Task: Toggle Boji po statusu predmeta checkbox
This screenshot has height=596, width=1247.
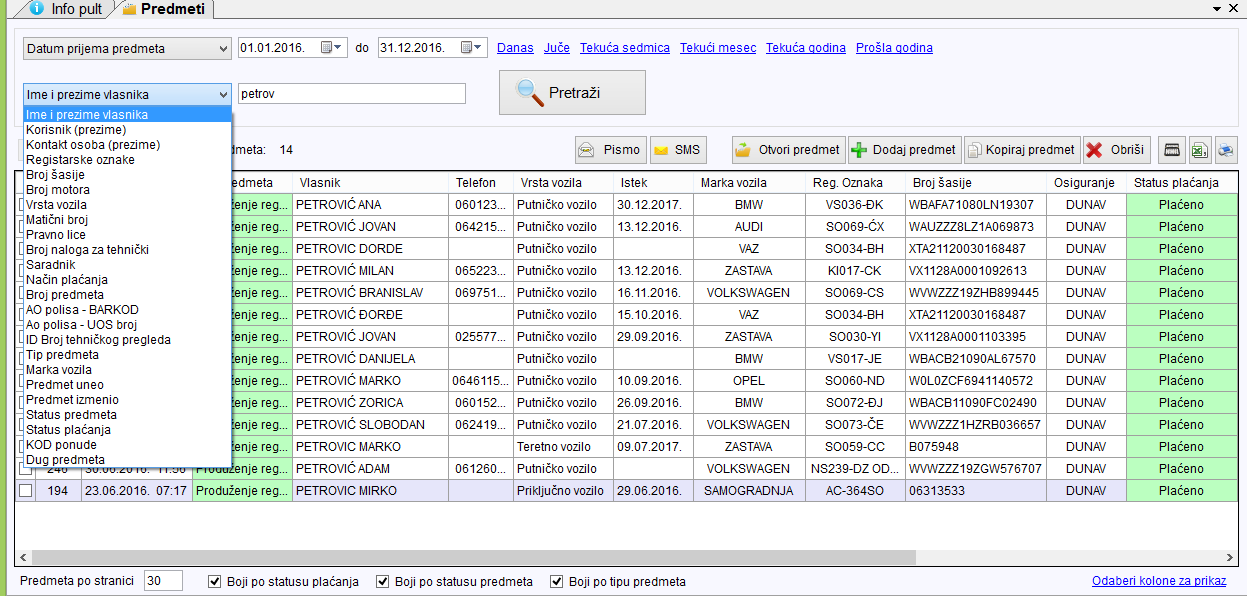Action: pos(382,581)
